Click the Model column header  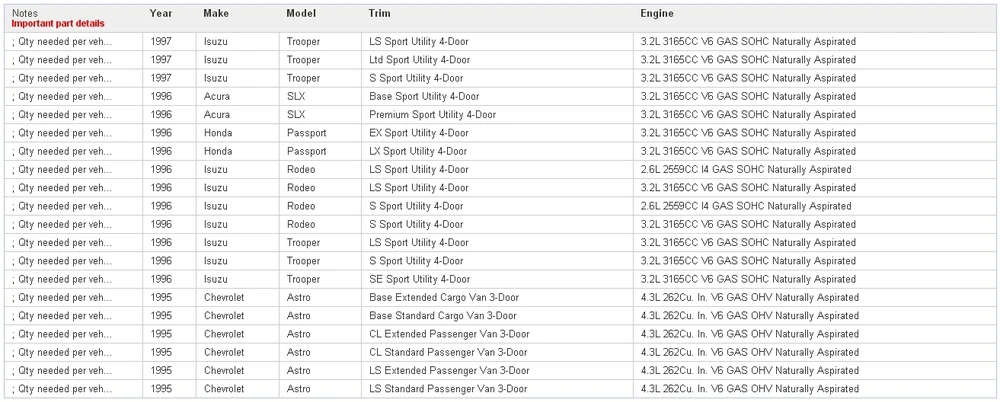coord(301,13)
